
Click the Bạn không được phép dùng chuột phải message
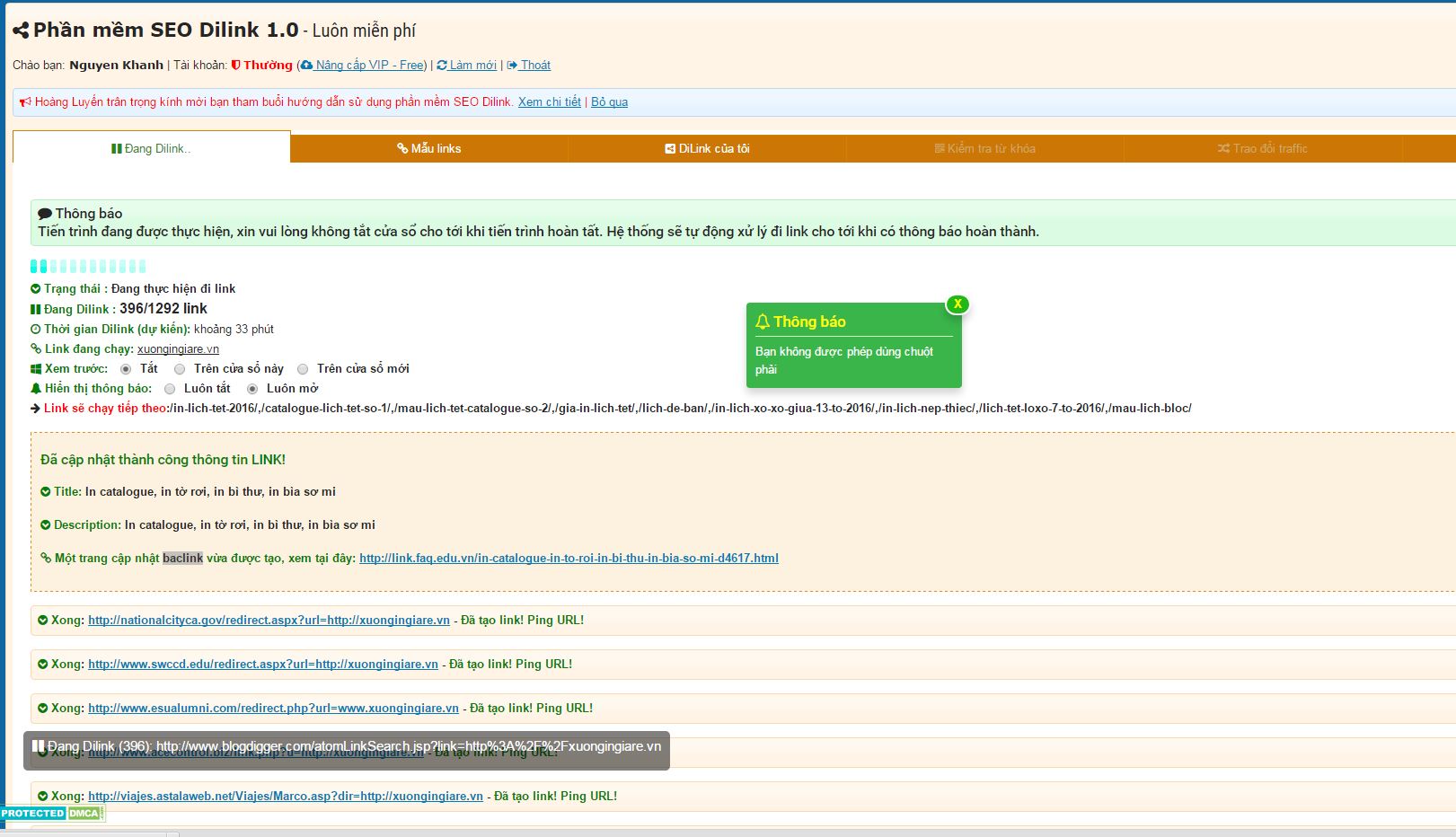[844, 361]
